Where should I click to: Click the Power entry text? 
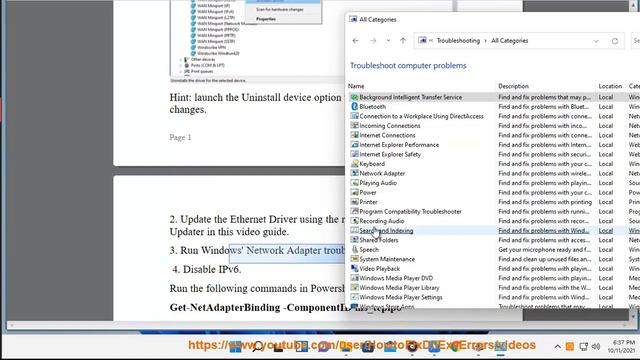pyautogui.click(x=368, y=192)
